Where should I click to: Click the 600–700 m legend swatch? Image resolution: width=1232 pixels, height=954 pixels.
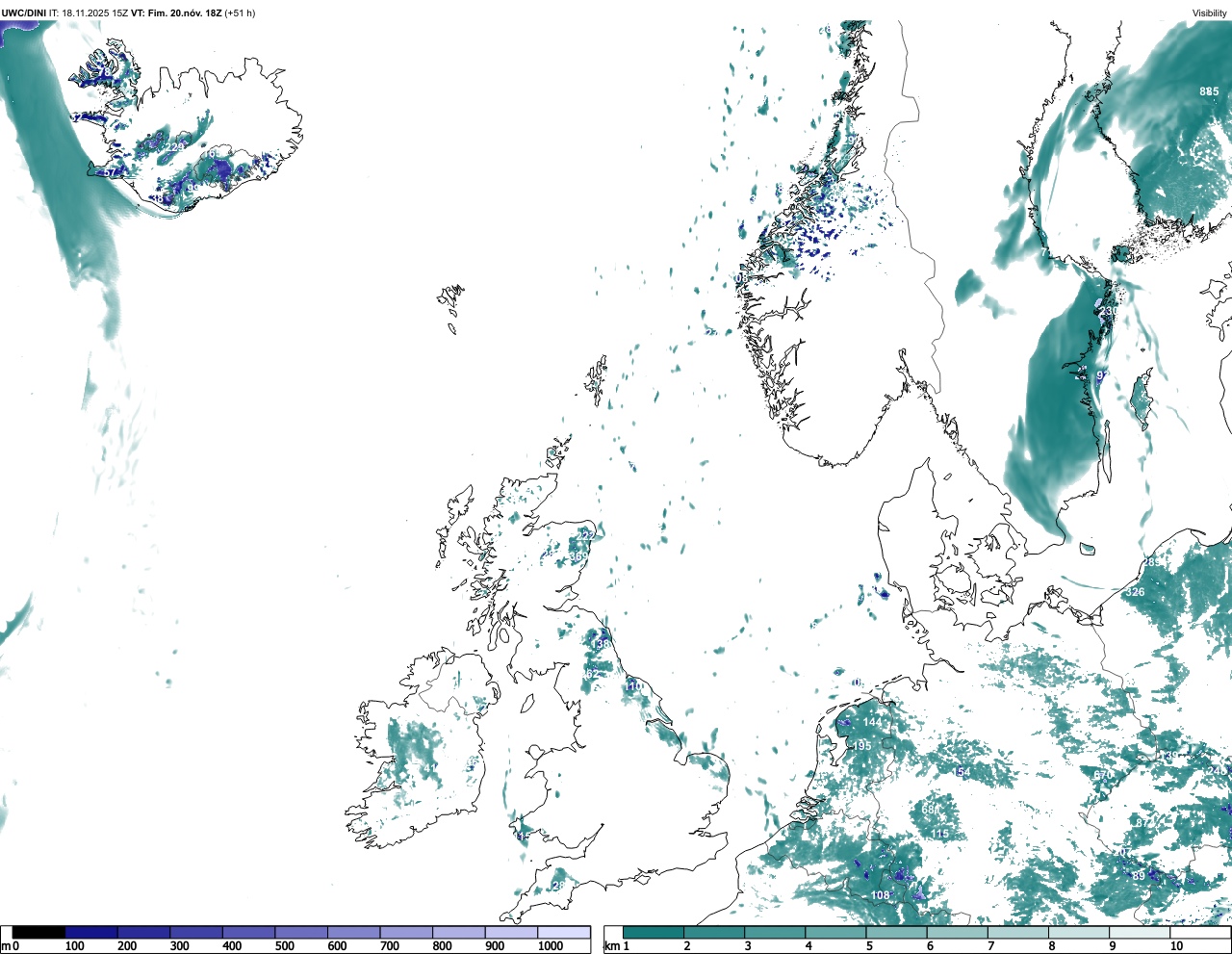click(354, 932)
